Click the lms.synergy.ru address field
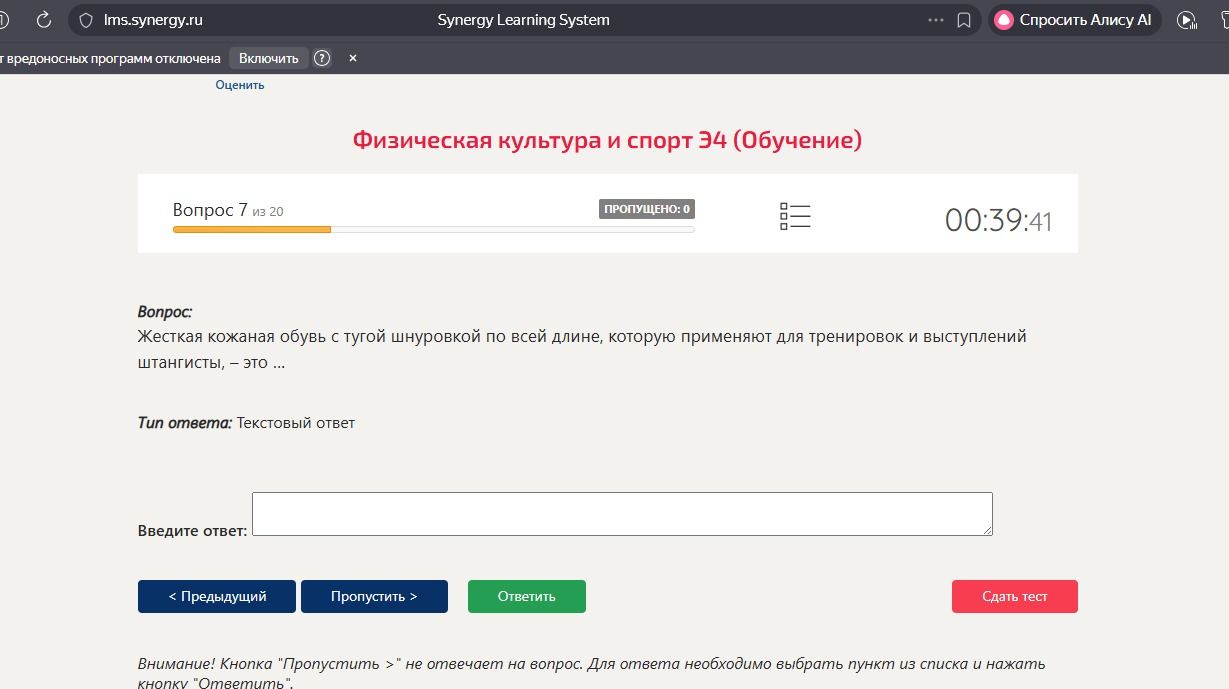The image size is (1229, 689). pos(153,20)
